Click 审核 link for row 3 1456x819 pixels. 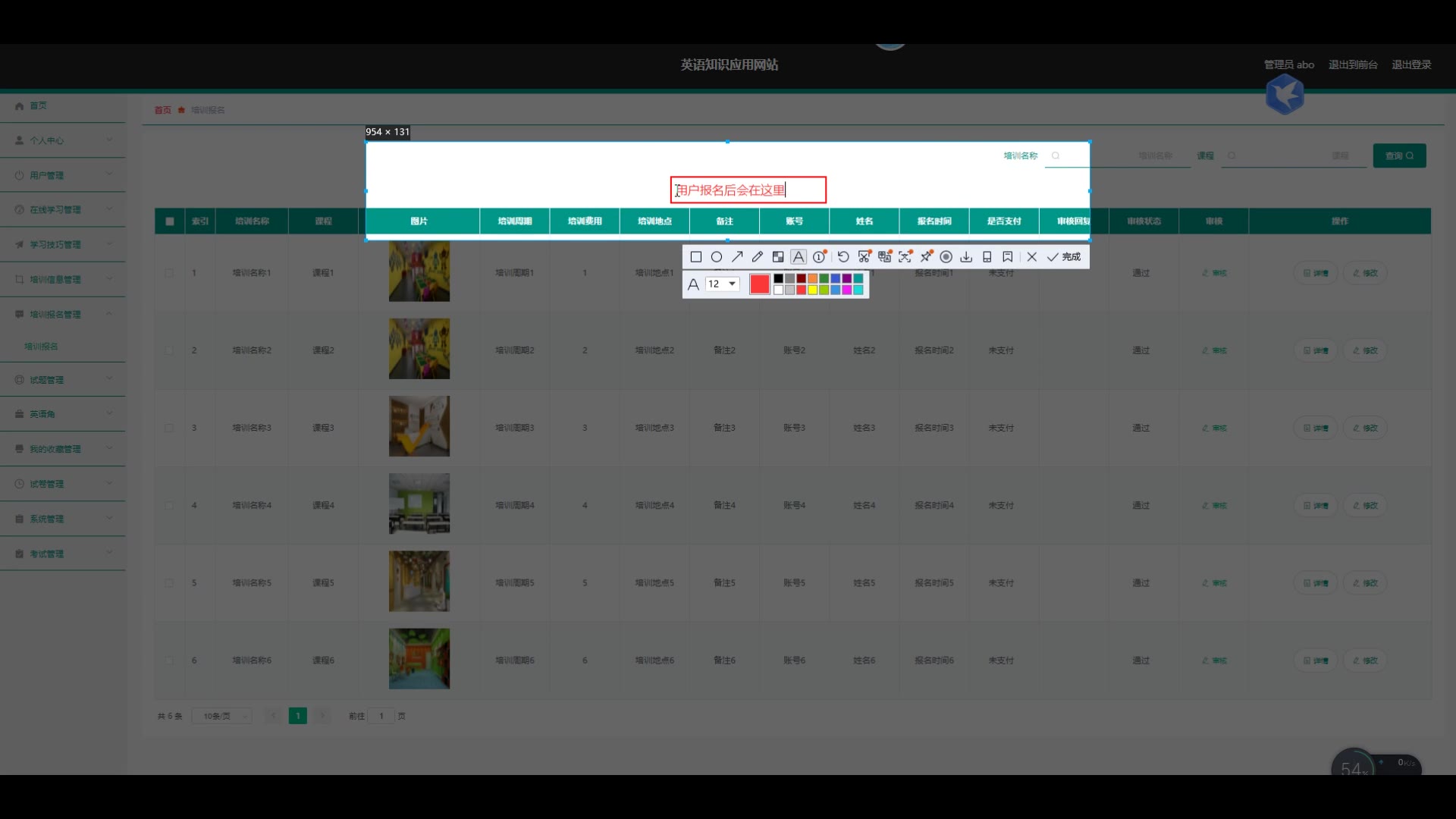1214,428
